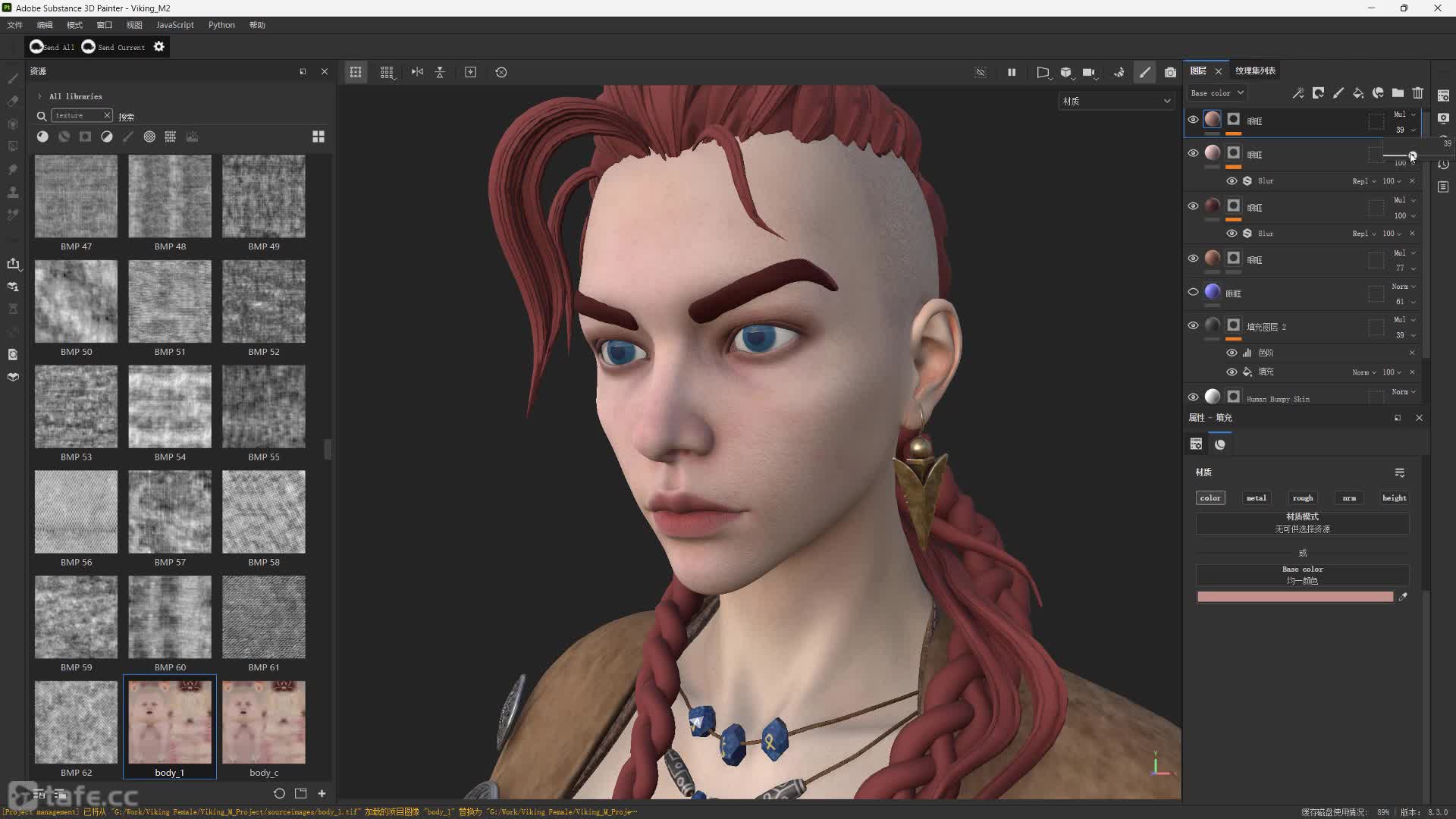Screen dimensions: 1456x819
Task: Filter assets by materials sphere icon
Action: (x=42, y=136)
